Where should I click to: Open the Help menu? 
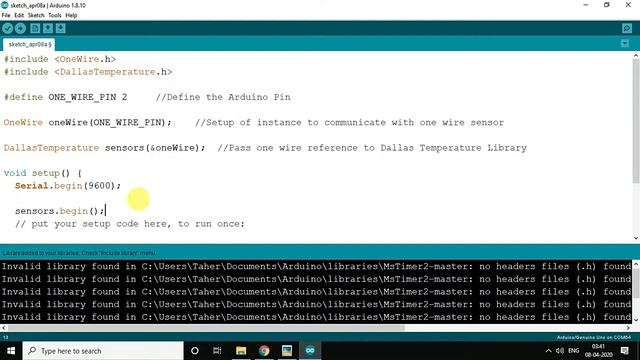(x=71, y=16)
